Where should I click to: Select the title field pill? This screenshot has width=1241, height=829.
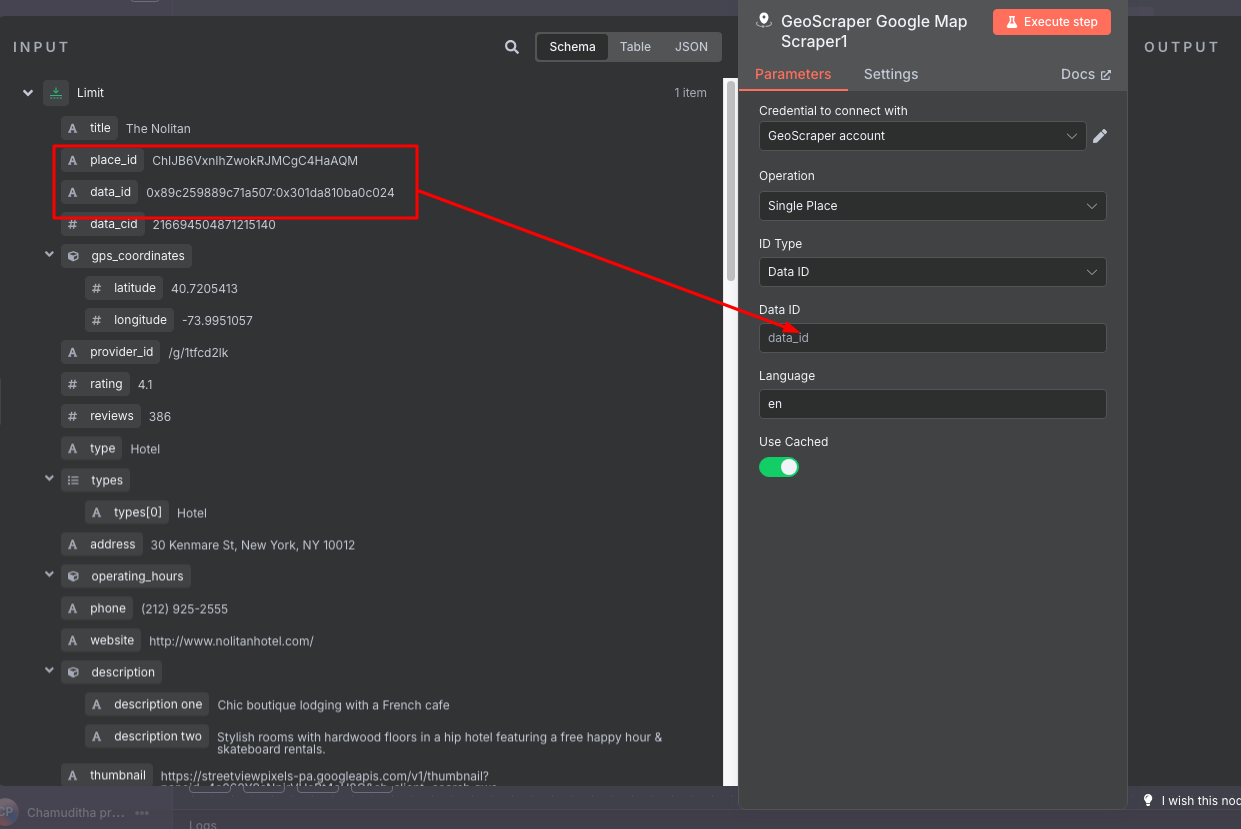[89, 128]
